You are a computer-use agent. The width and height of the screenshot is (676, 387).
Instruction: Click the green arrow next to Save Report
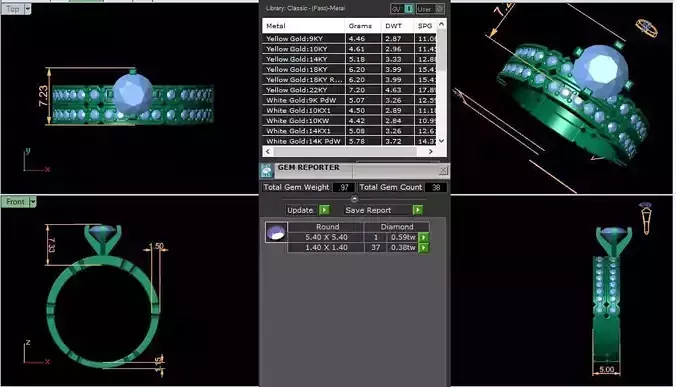point(417,210)
